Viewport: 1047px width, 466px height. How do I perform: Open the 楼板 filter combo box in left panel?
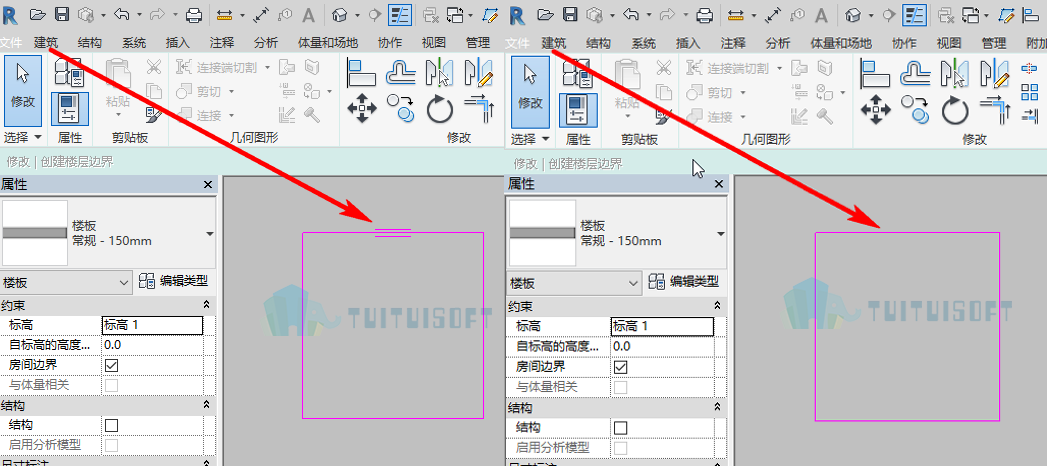[66, 282]
